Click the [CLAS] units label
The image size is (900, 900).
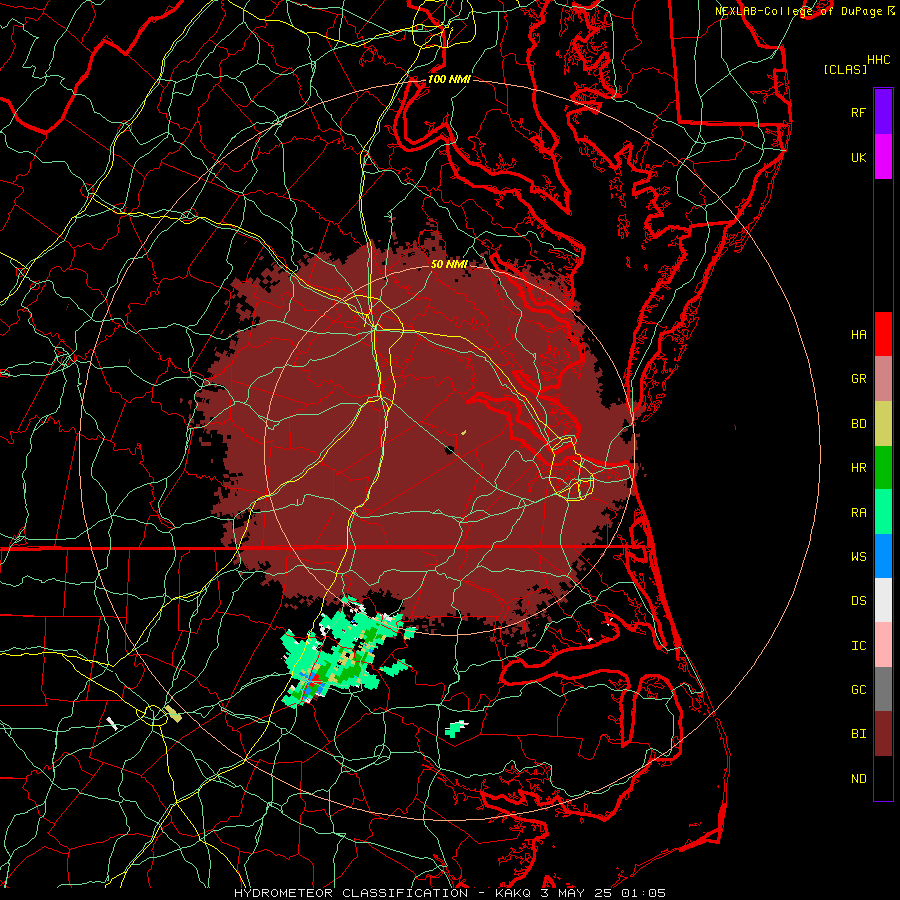pos(845,69)
